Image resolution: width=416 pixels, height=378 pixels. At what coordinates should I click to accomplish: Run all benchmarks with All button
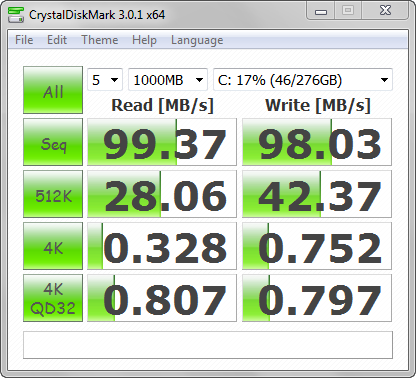[53, 90]
